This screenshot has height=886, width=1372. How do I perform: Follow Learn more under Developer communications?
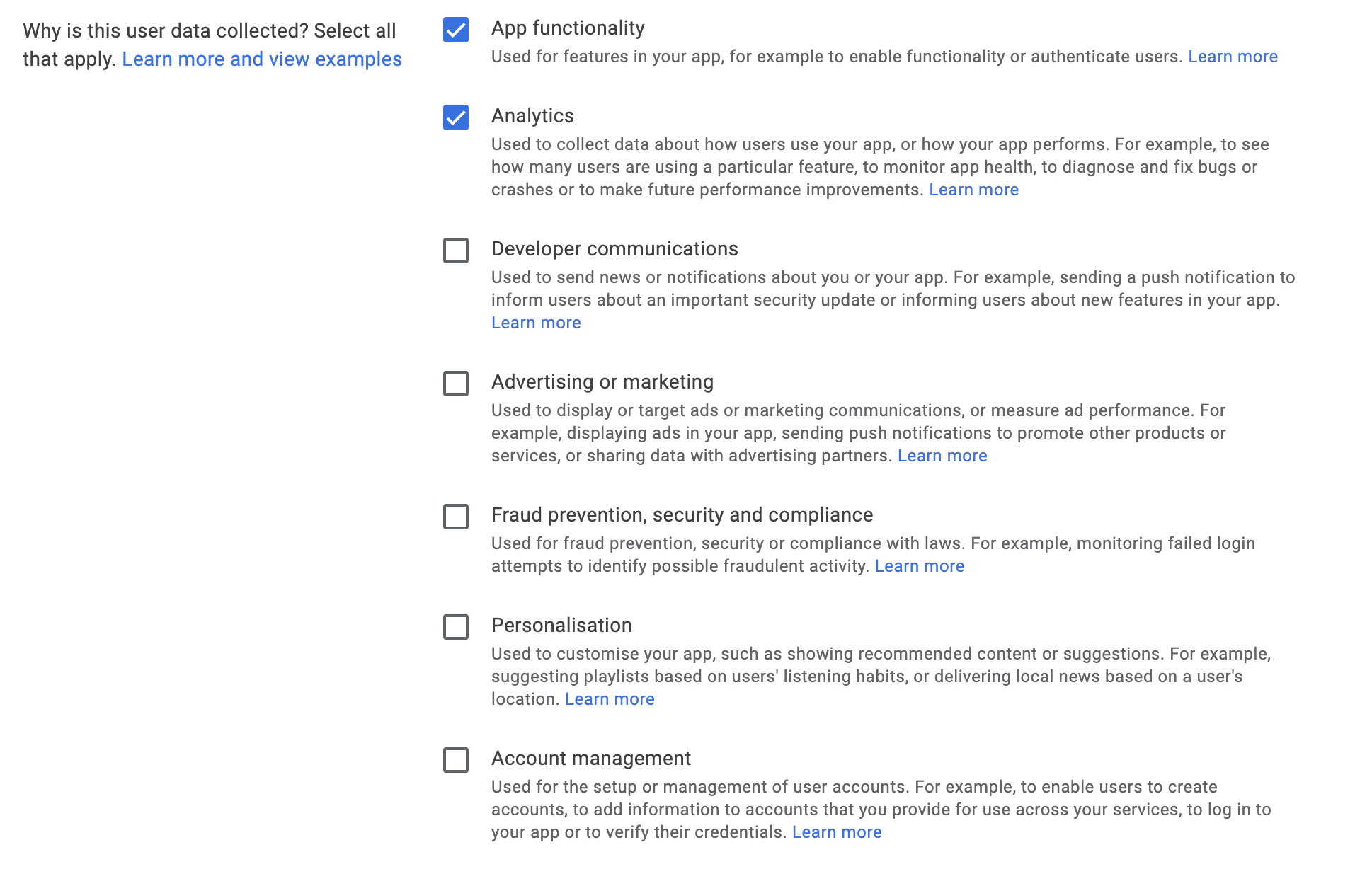coord(536,323)
